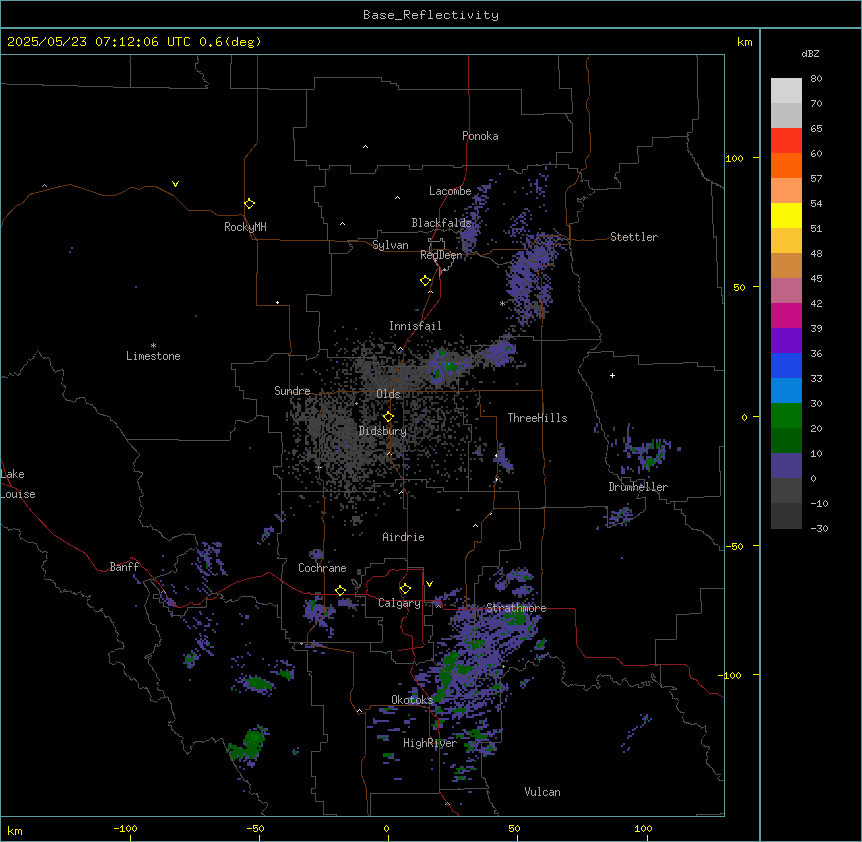The height and width of the screenshot is (842, 862).
Task: Click the Sundre city label
Action: (x=292, y=391)
